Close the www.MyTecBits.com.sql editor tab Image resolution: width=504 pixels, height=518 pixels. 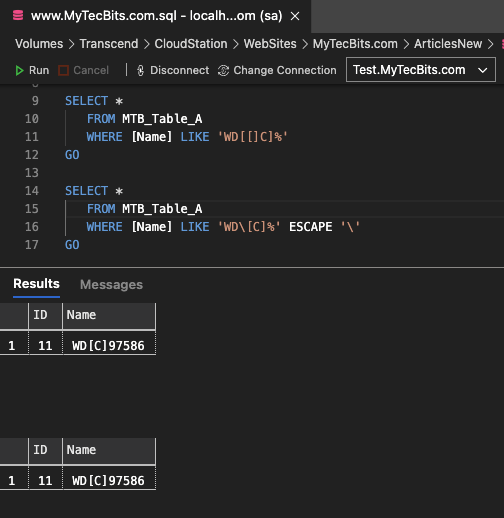pyautogui.click(x=295, y=16)
